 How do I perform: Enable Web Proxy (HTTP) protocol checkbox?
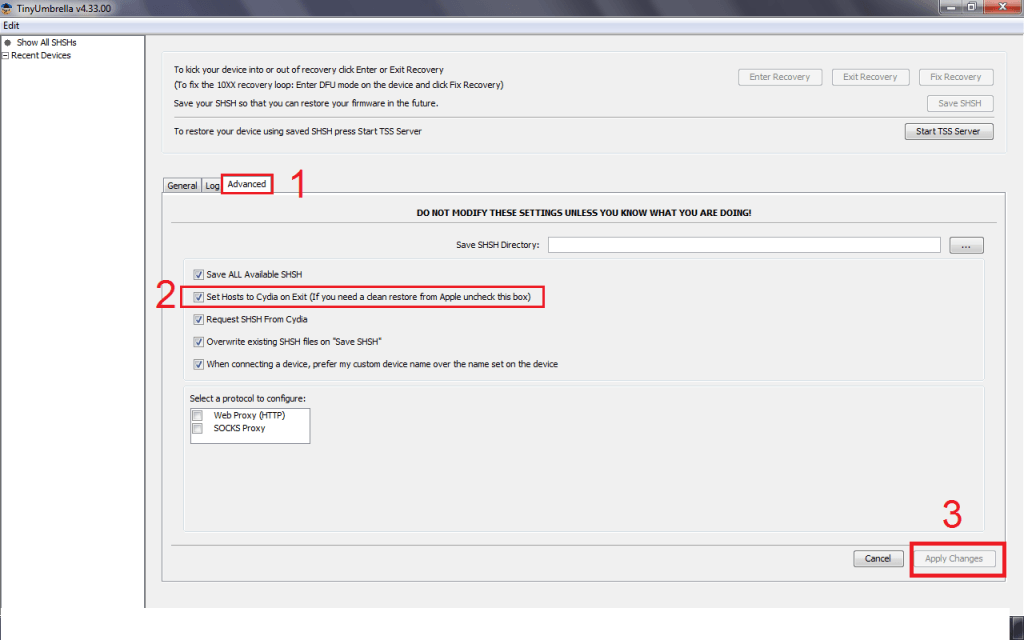(x=197, y=415)
